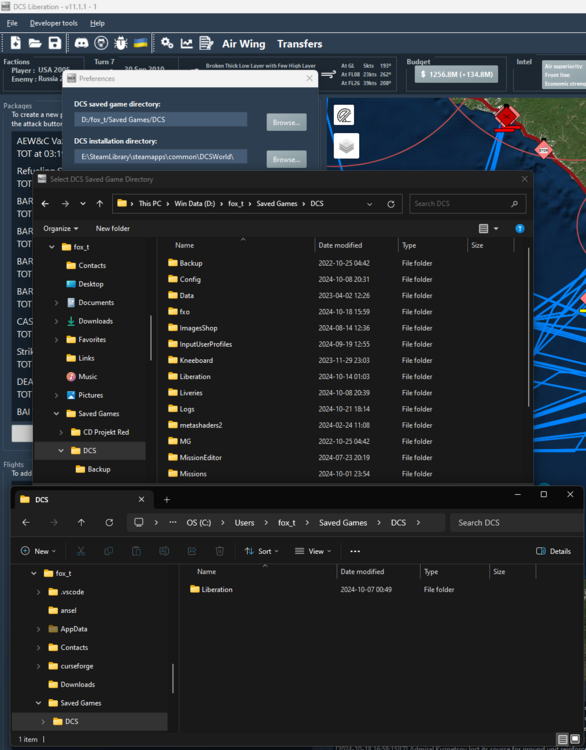Expand the CD Projekt Red tree node

click(x=61, y=432)
